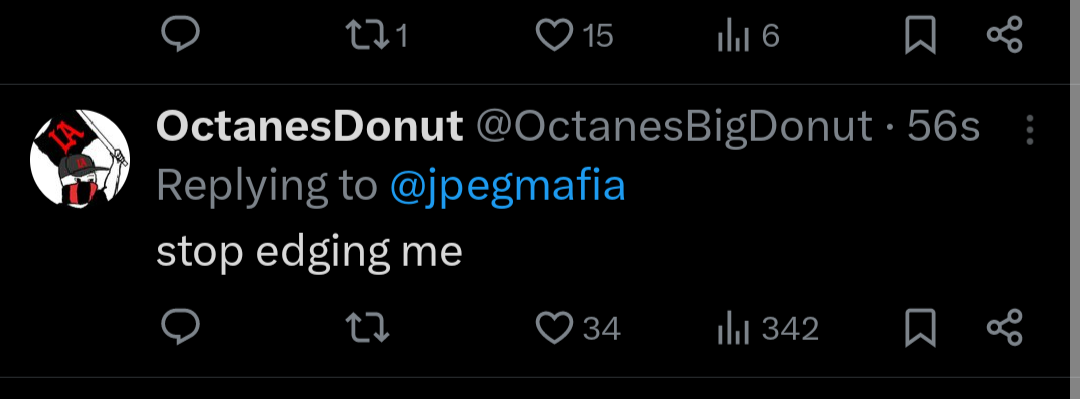Open the "stop edging me" tweet text
1080x399 pixels.
coord(309,253)
